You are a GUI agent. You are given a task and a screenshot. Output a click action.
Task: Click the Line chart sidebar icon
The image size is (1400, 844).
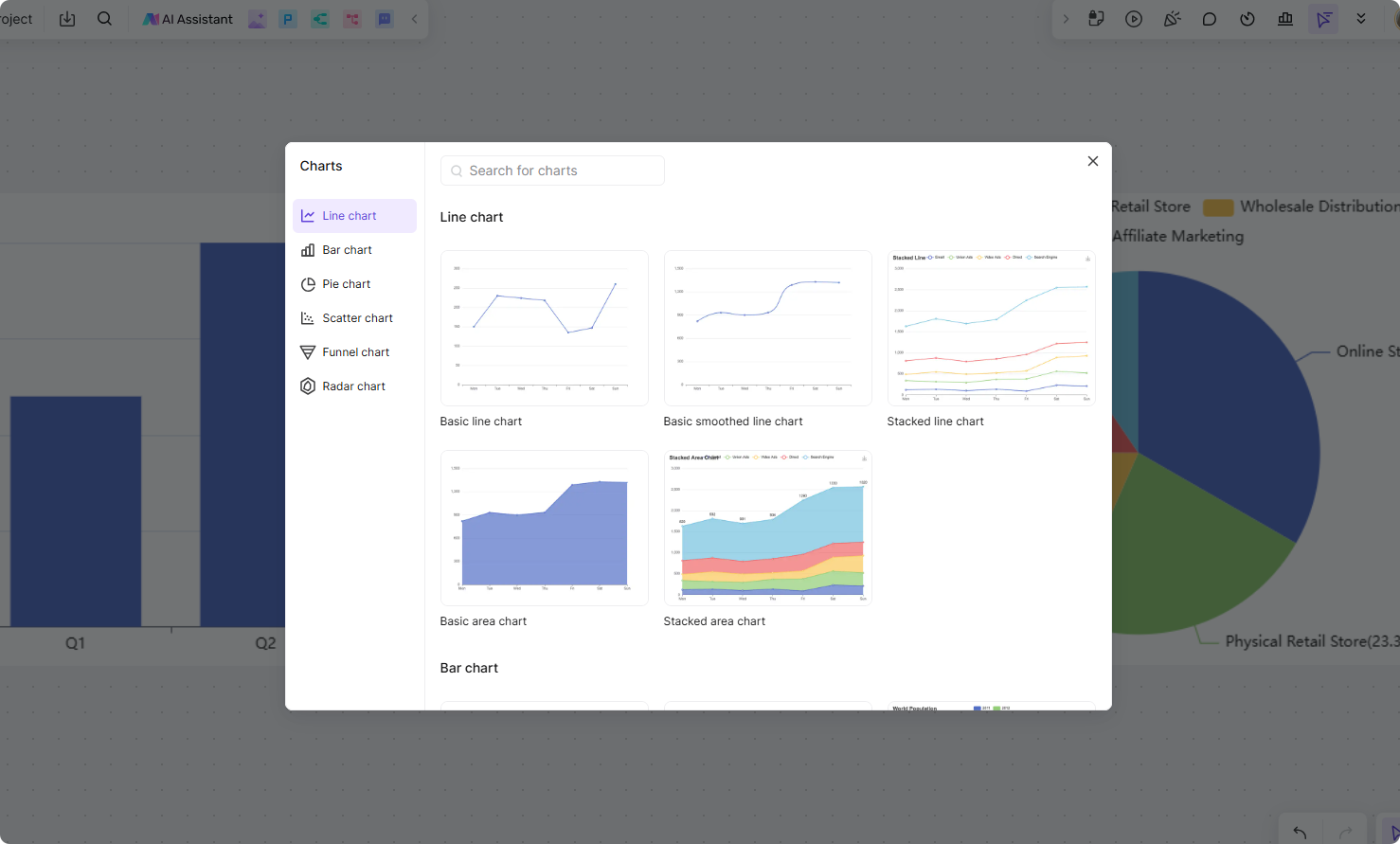(x=308, y=216)
